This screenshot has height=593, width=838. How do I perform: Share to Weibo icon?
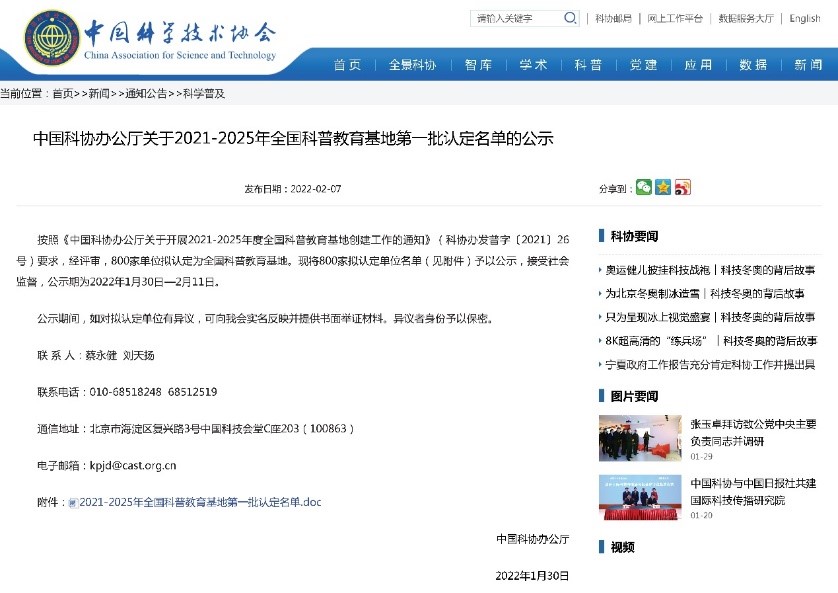682,187
